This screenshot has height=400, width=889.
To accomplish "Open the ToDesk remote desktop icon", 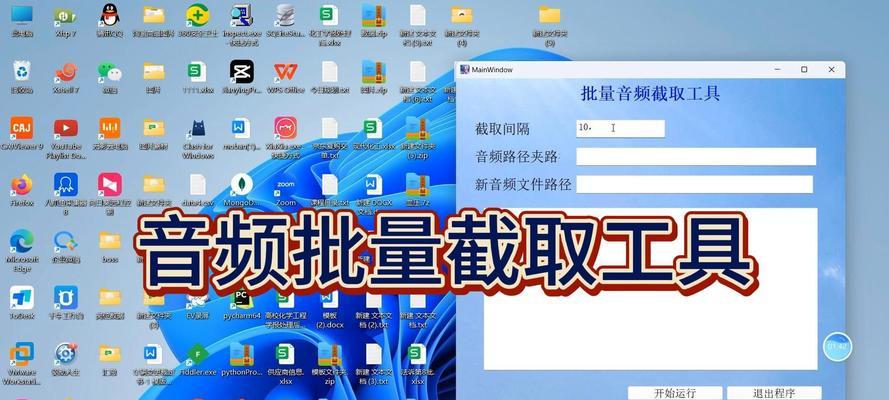I will tap(22, 297).
